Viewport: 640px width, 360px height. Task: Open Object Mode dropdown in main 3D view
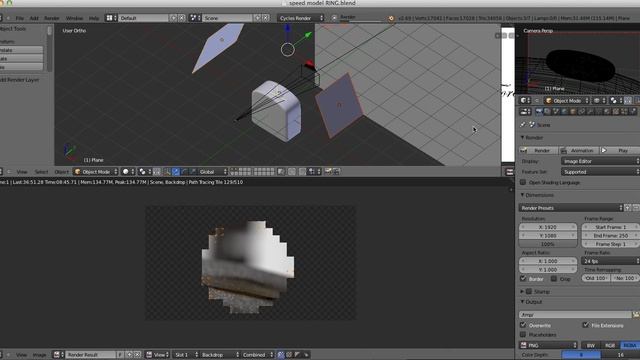pos(96,172)
